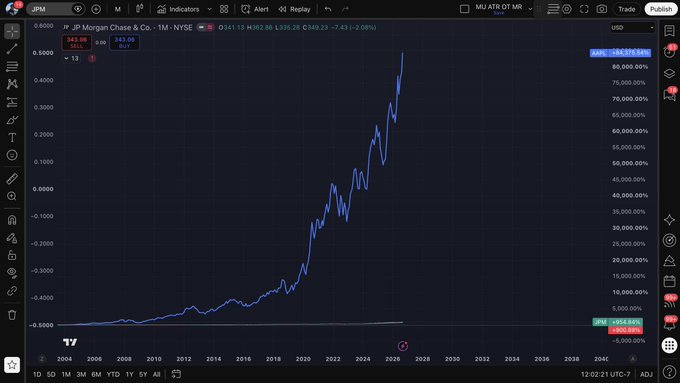Start bar Replay mode
The height and width of the screenshot is (383, 680).
tap(294, 9)
